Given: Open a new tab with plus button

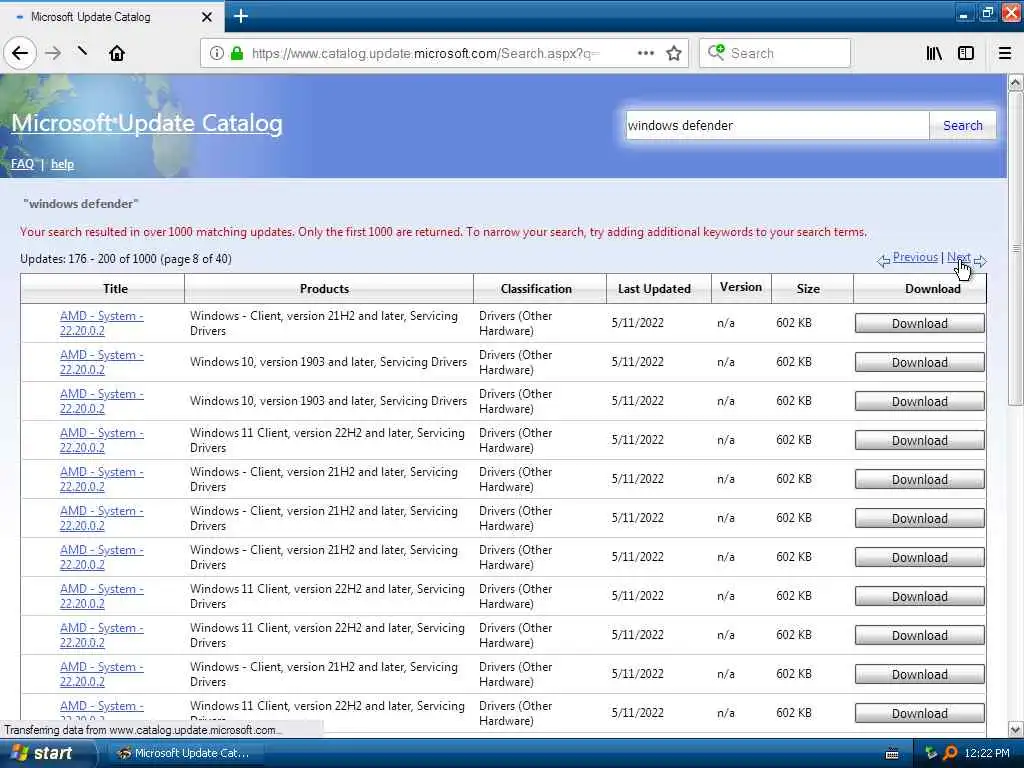Looking at the screenshot, I should click(241, 16).
